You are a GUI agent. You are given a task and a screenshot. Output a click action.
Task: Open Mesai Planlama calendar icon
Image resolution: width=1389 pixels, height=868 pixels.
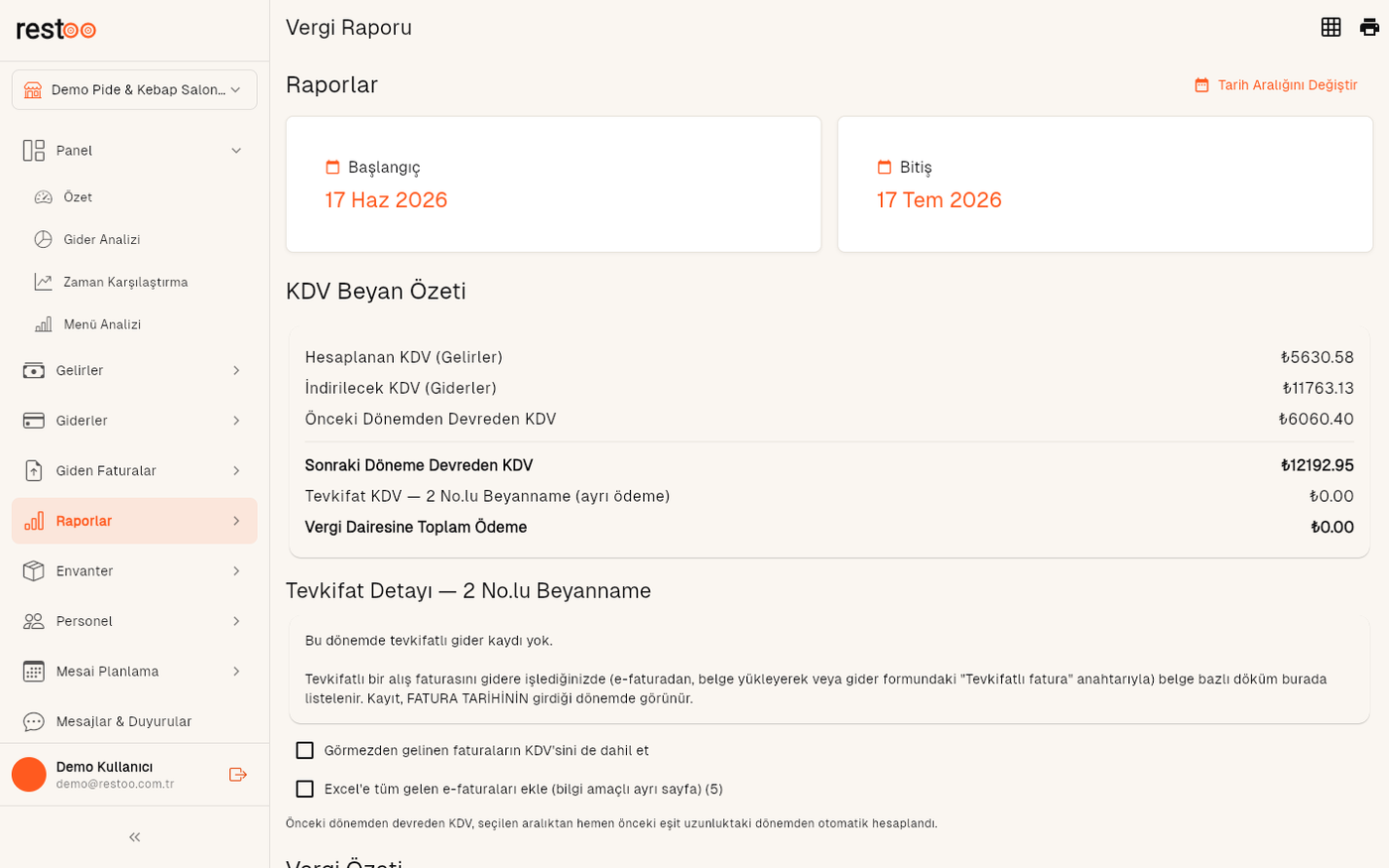click(34, 672)
